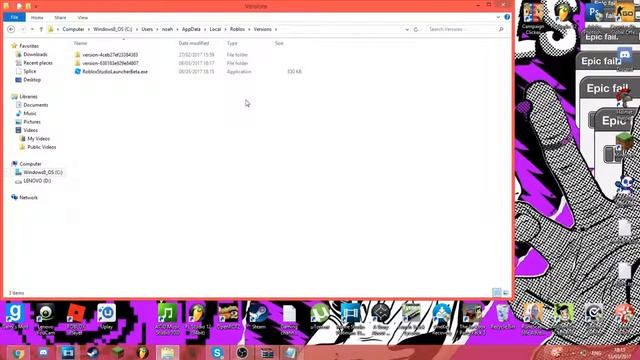Sort by Date modified column header
640x360 pixels.
click(x=194, y=43)
